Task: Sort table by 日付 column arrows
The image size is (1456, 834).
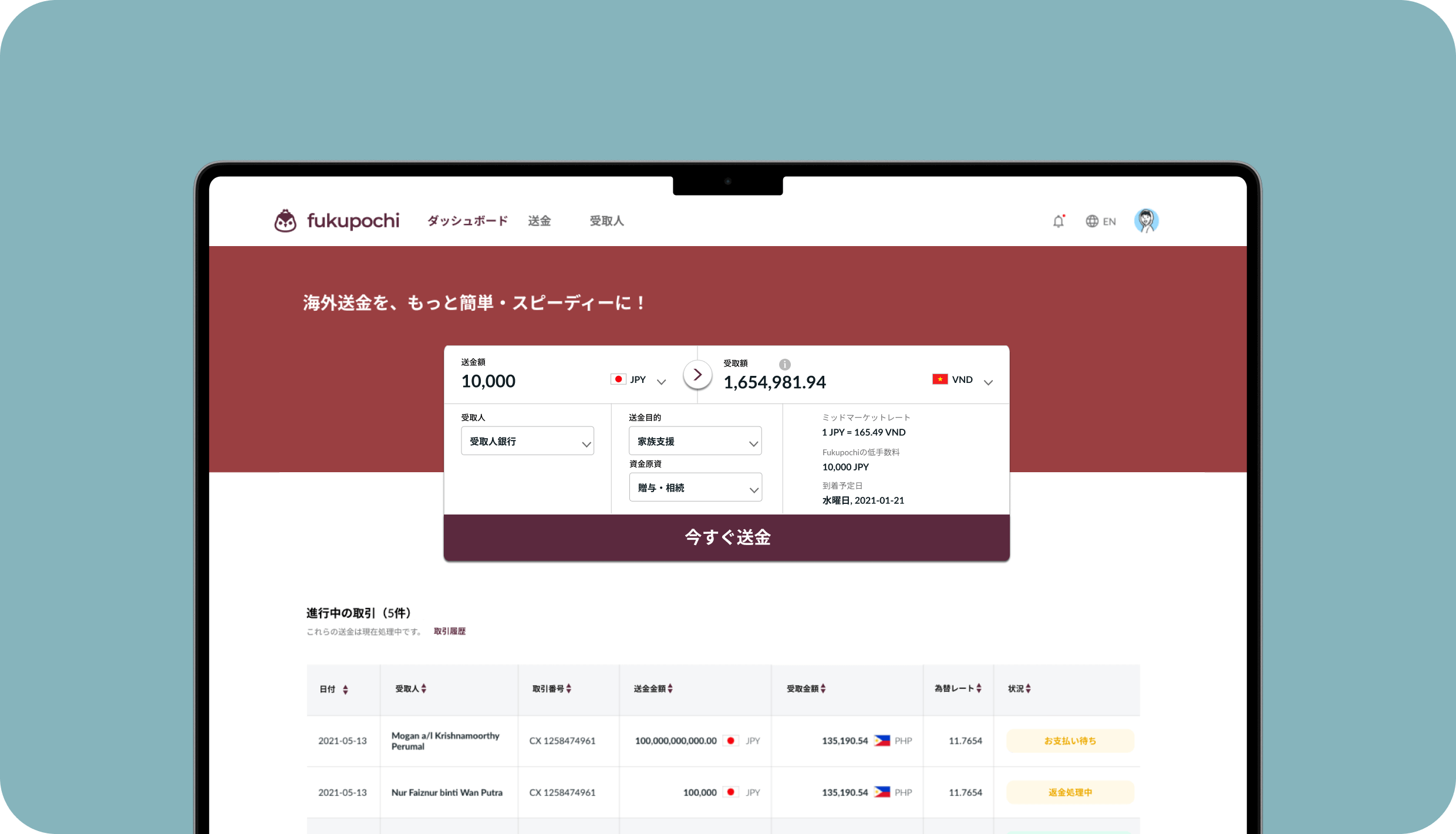Action: [x=345, y=690]
